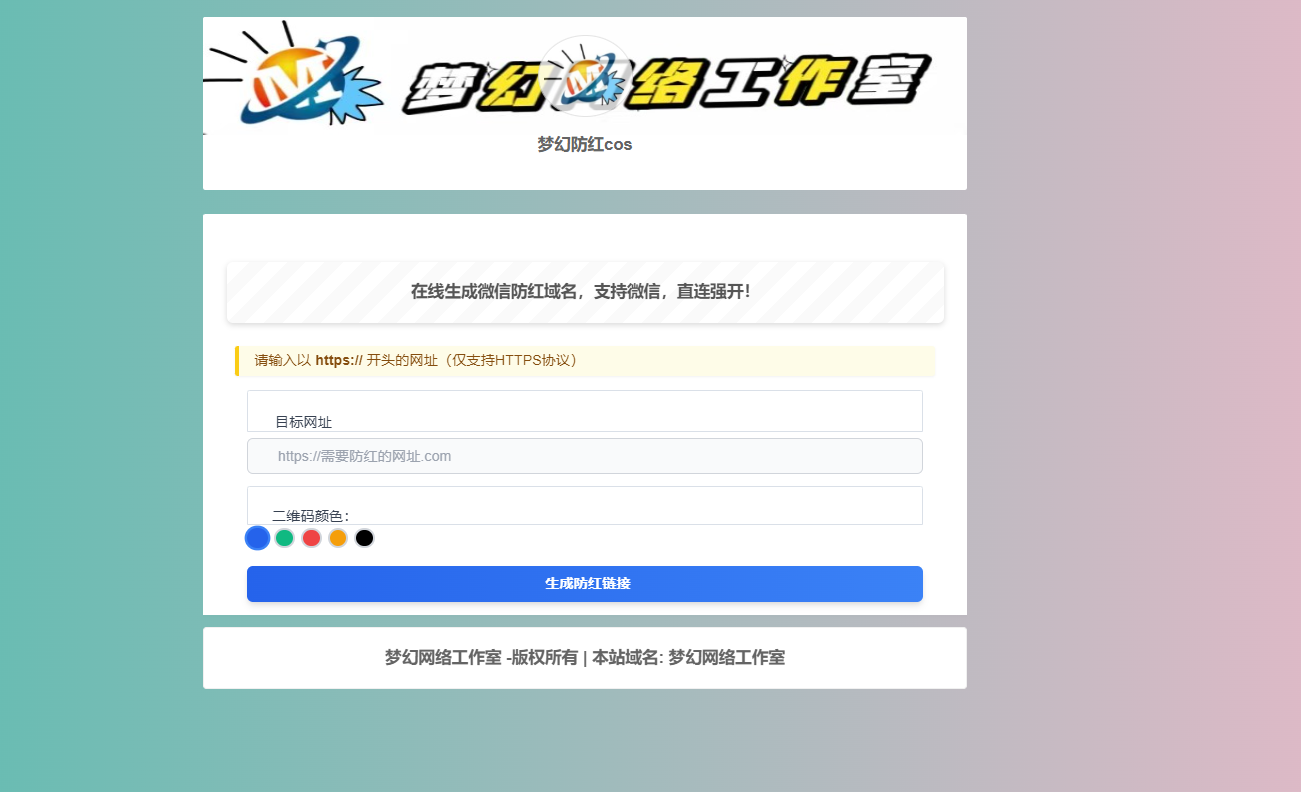Screen dimensions: 1301x792
Task: Click the footer bar at the page bottom
Action: point(584,658)
